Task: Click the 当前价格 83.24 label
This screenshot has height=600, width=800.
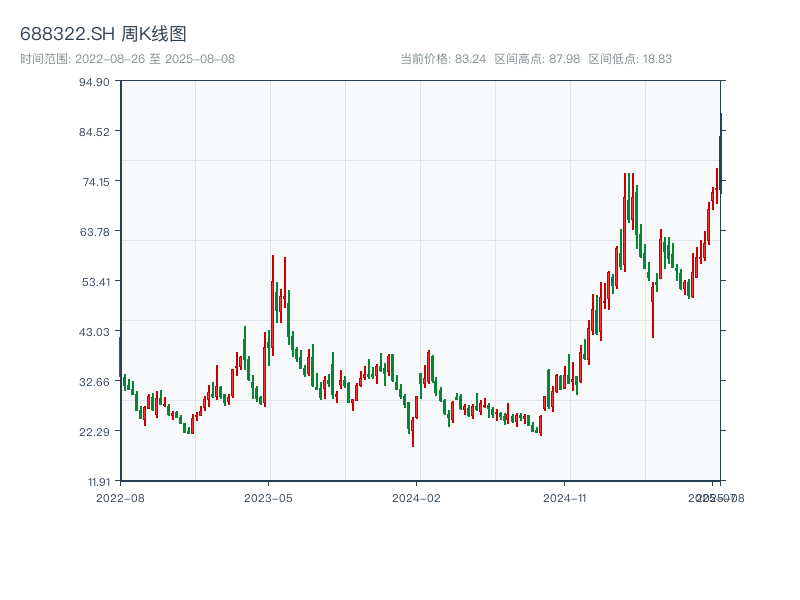Action: (x=443, y=59)
